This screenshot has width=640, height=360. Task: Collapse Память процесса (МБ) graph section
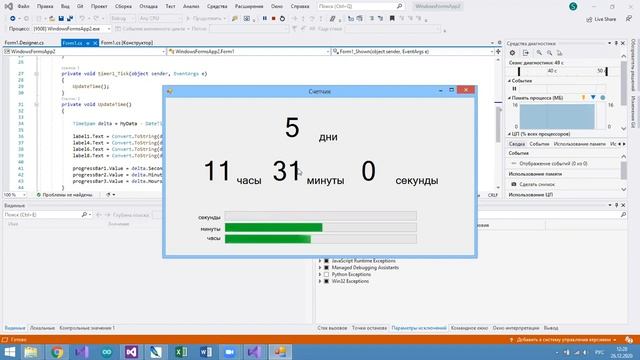pyautogui.click(x=509, y=98)
